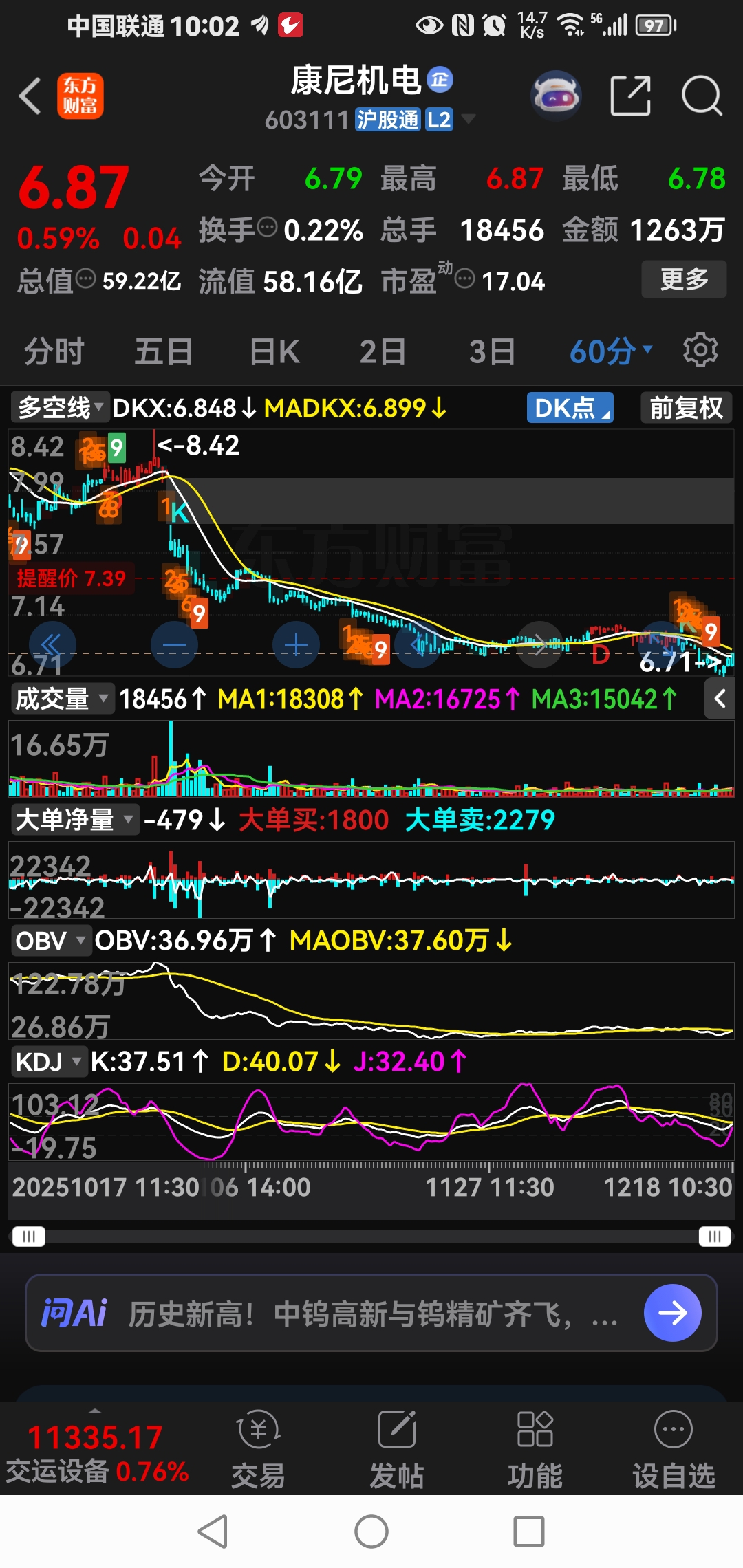Screen dimensions: 743x1568
Task: Move the chart right one step
Action: point(539,644)
